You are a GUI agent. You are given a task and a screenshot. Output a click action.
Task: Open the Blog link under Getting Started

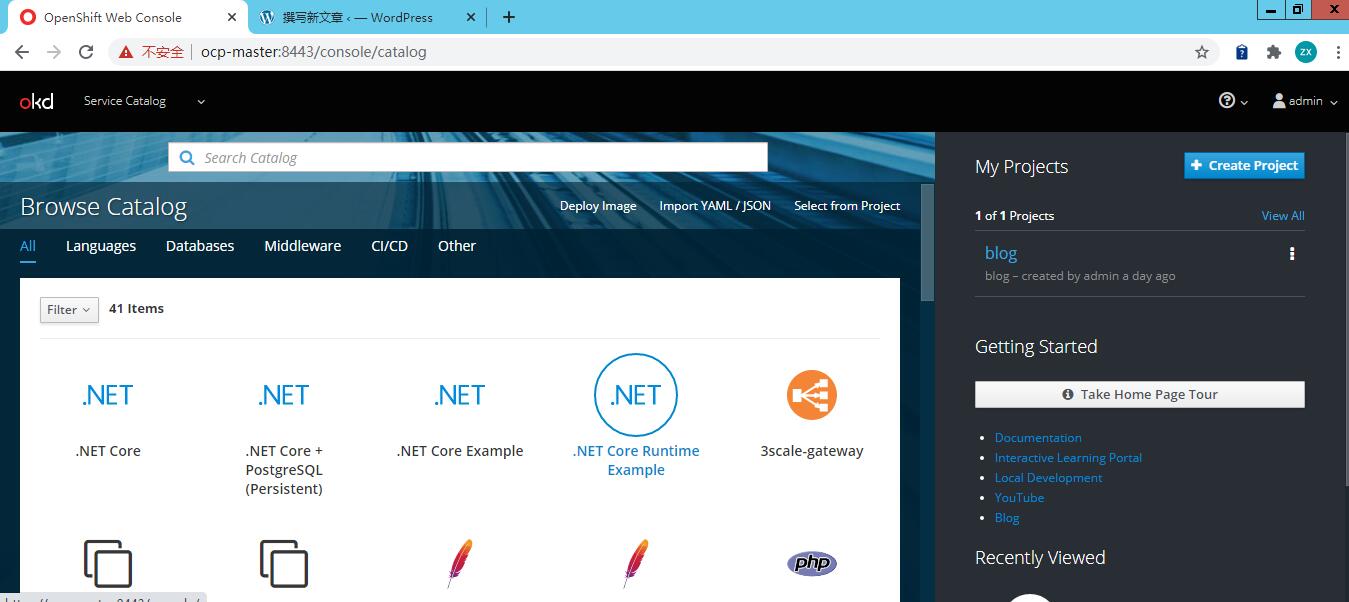pos(1007,518)
